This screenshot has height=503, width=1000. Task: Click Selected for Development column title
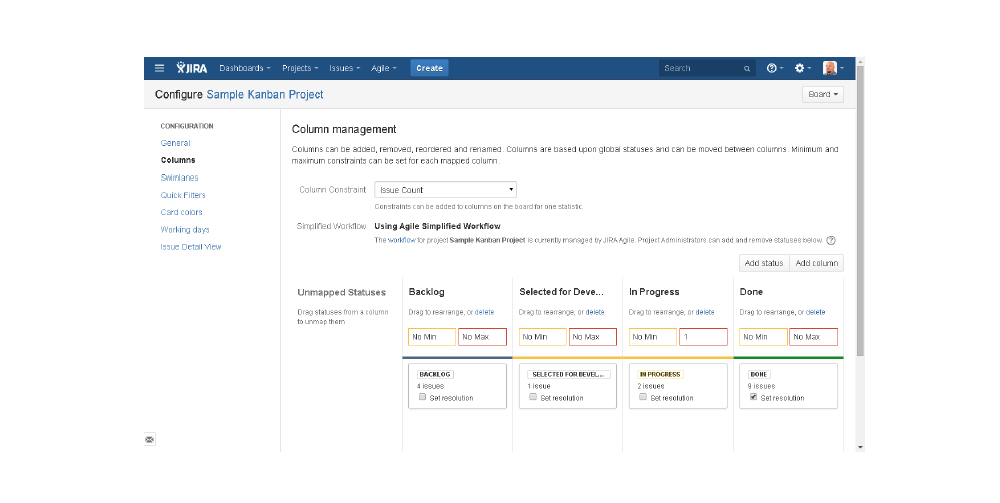click(x=561, y=292)
